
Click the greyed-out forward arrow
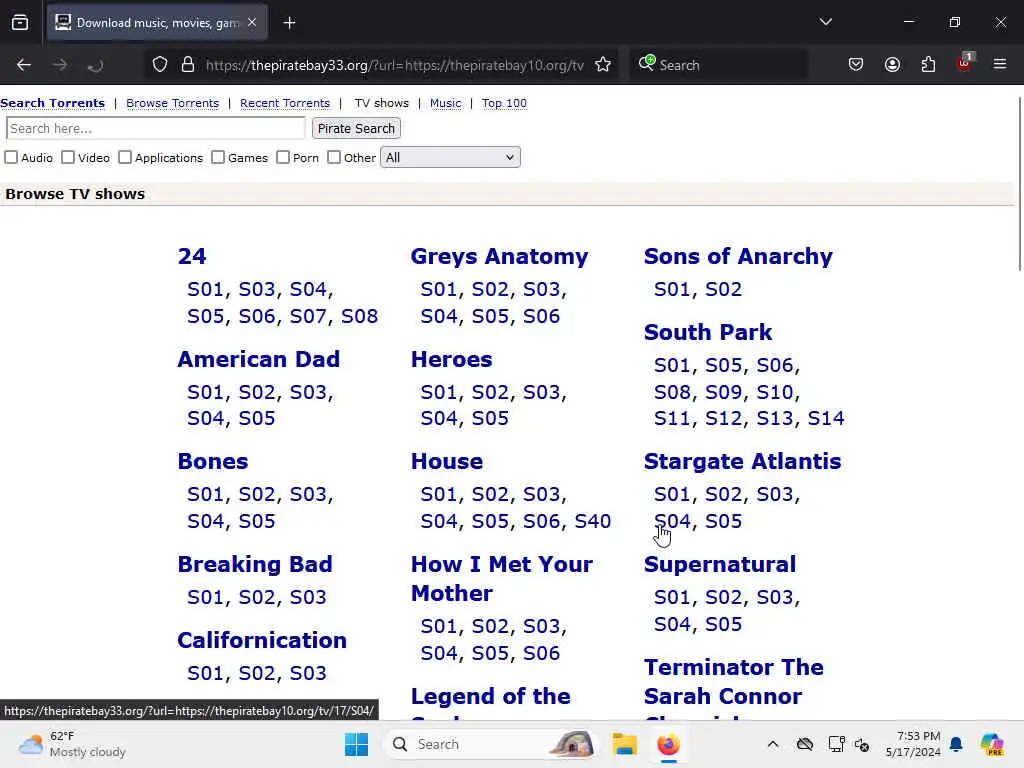click(60, 65)
